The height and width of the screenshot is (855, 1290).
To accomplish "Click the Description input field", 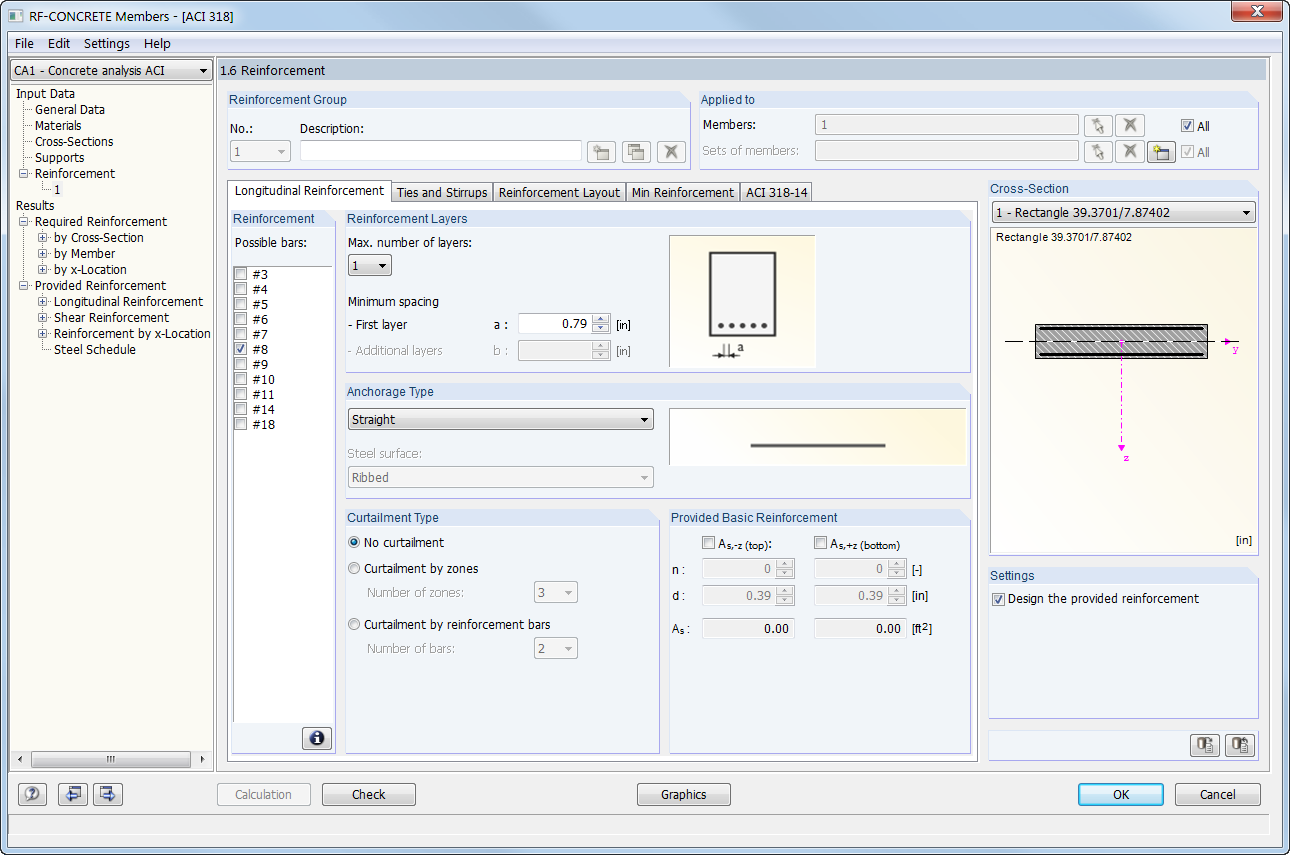I will click(x=441, y=151).
